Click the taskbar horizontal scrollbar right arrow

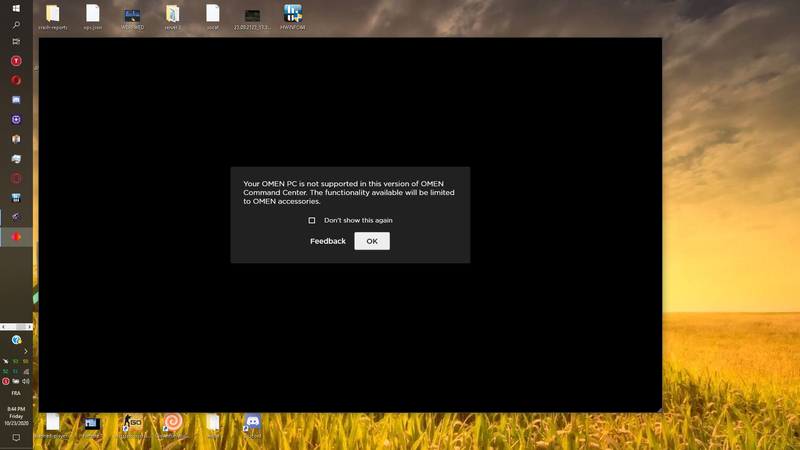[x=29, y=327]
